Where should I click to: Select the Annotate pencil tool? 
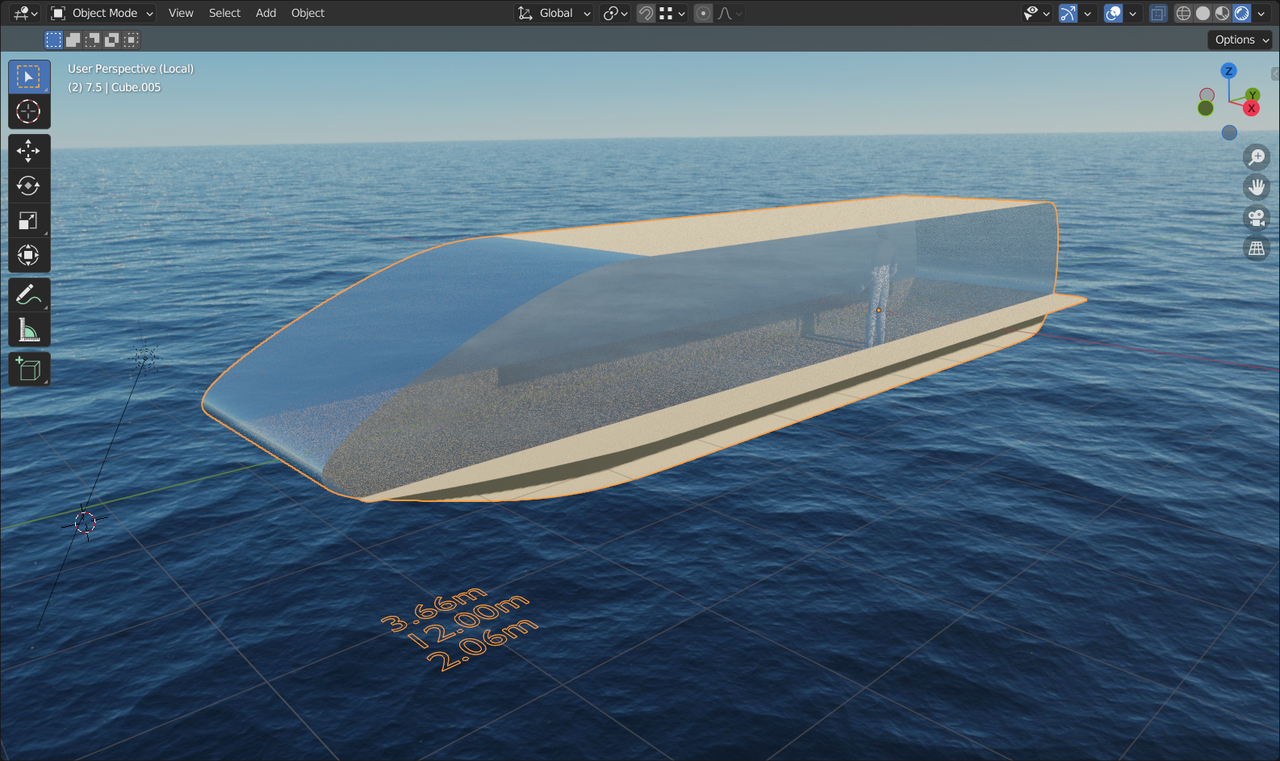click(x=29, y=296)
